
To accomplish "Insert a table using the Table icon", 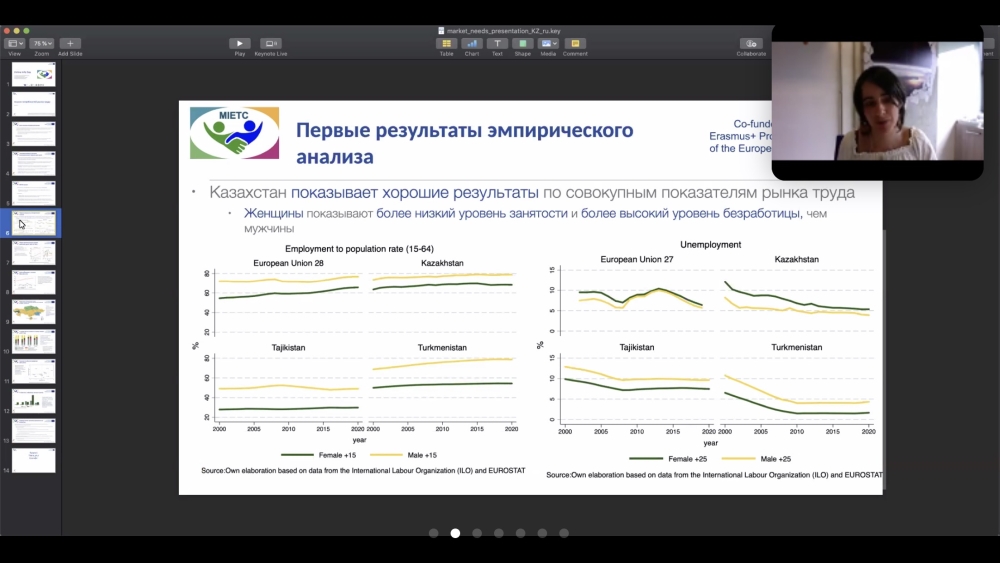I will pos(446,43).
